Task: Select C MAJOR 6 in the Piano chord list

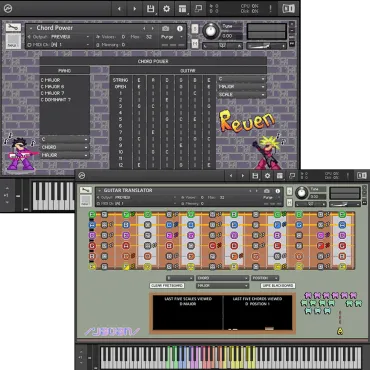Action: coord(52,87)
